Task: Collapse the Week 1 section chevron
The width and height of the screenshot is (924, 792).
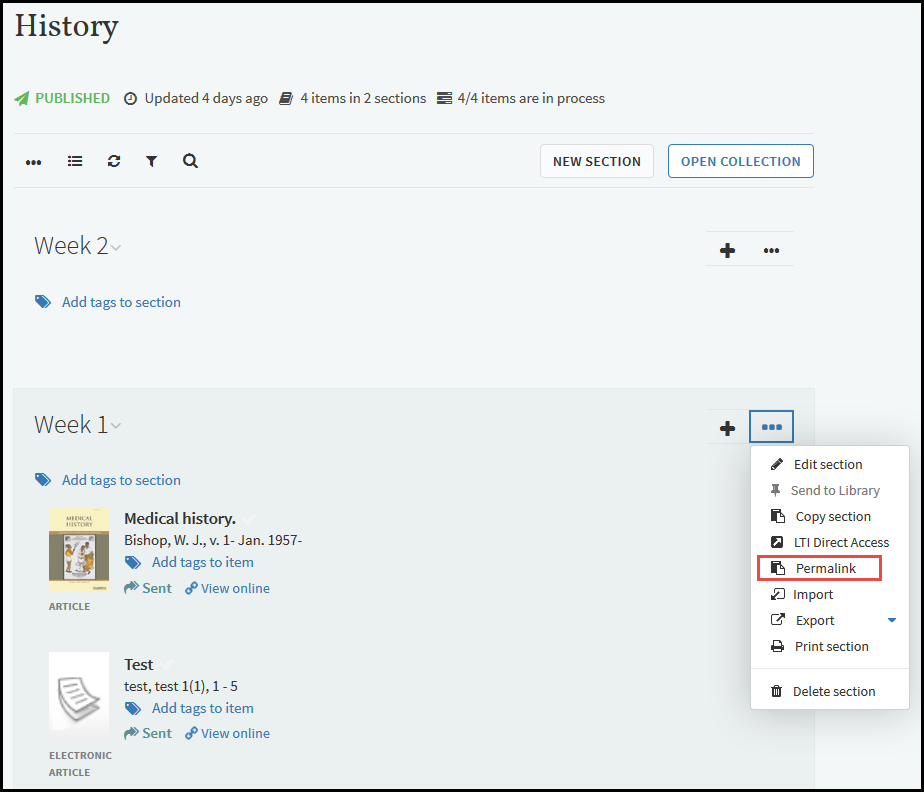Action: pos(116,426)
